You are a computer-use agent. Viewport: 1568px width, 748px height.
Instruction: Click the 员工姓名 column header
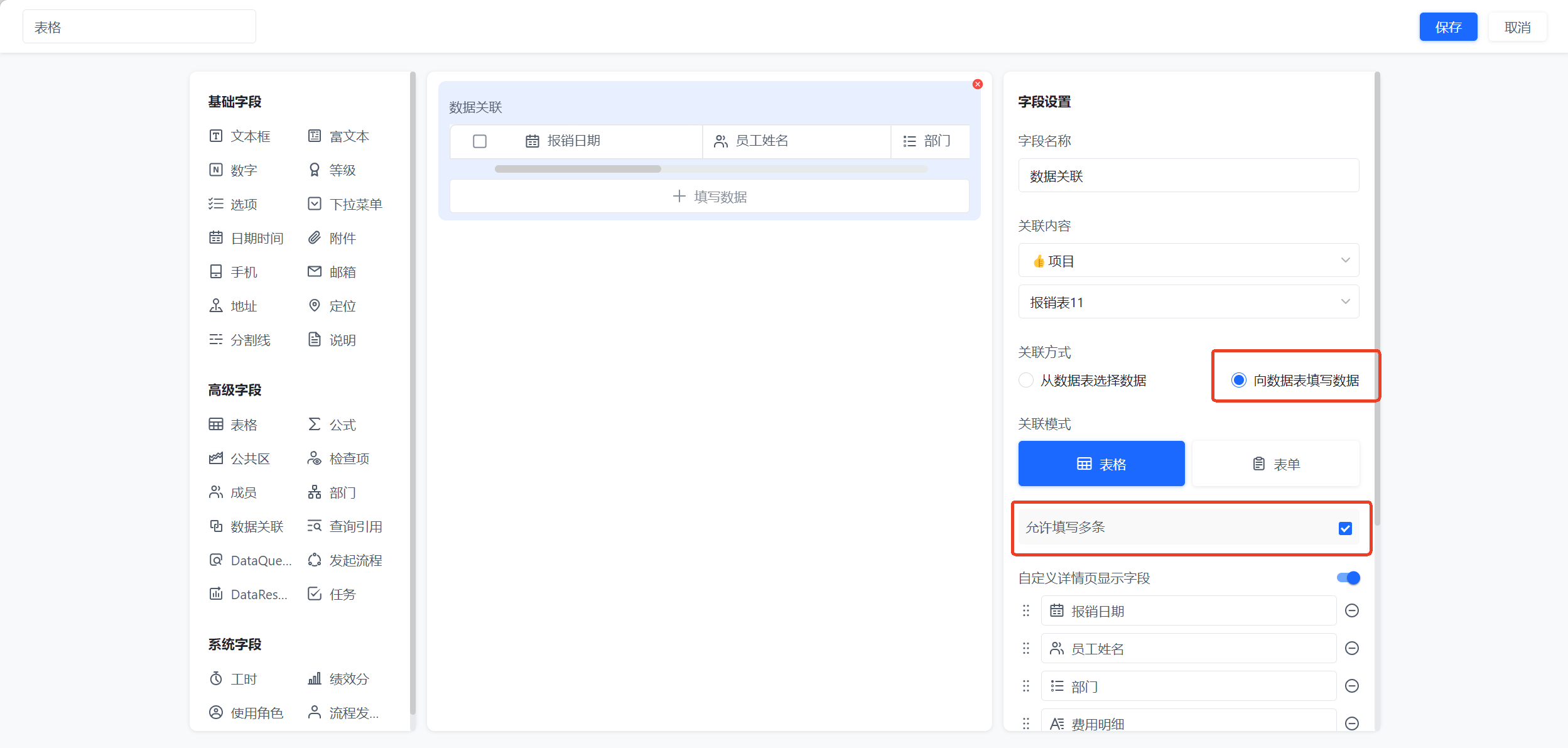pos(751,141)
